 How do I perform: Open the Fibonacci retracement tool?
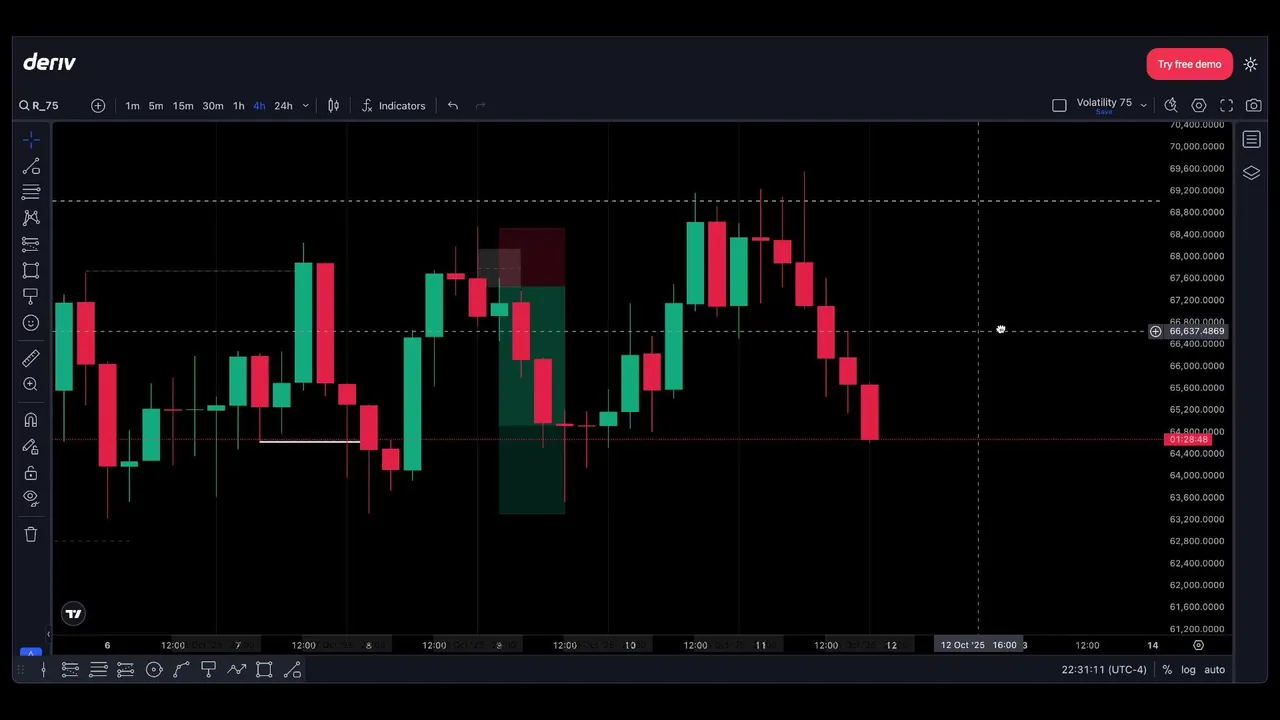tap(31, 191)
